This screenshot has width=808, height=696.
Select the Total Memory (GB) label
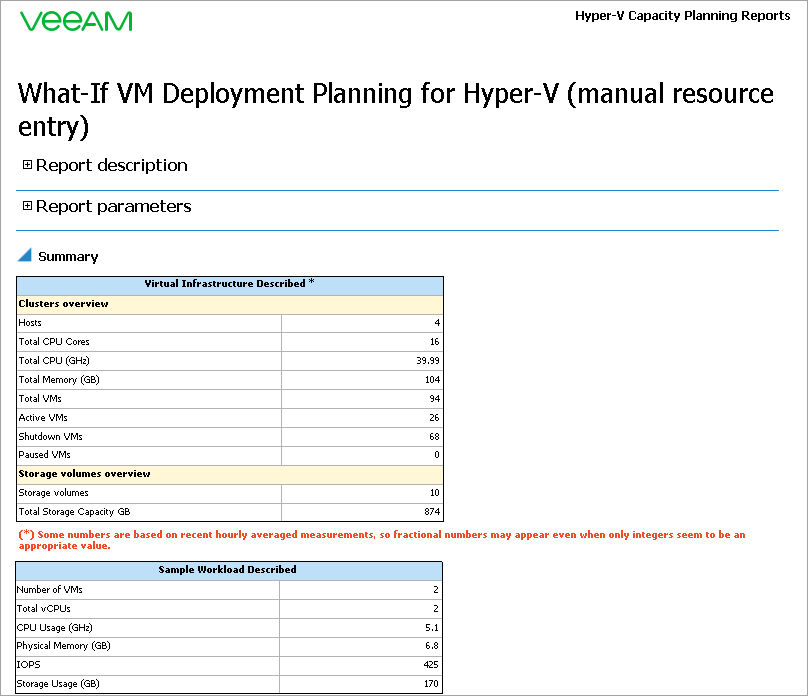pyautogui.click(x=59, y=380)
